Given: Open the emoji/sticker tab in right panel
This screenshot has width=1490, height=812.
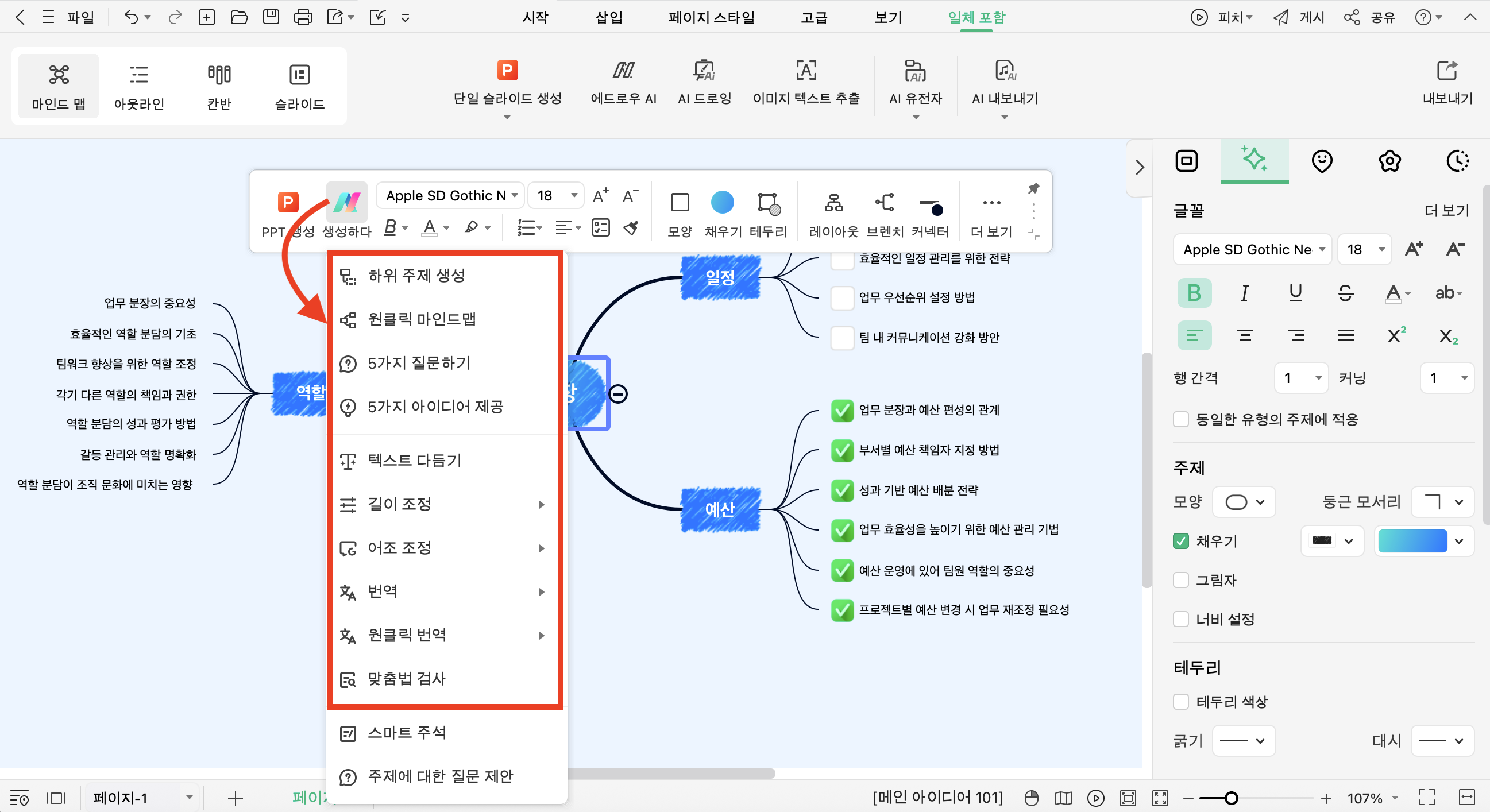Looking at the screenshot, I should pos(1322,161).
